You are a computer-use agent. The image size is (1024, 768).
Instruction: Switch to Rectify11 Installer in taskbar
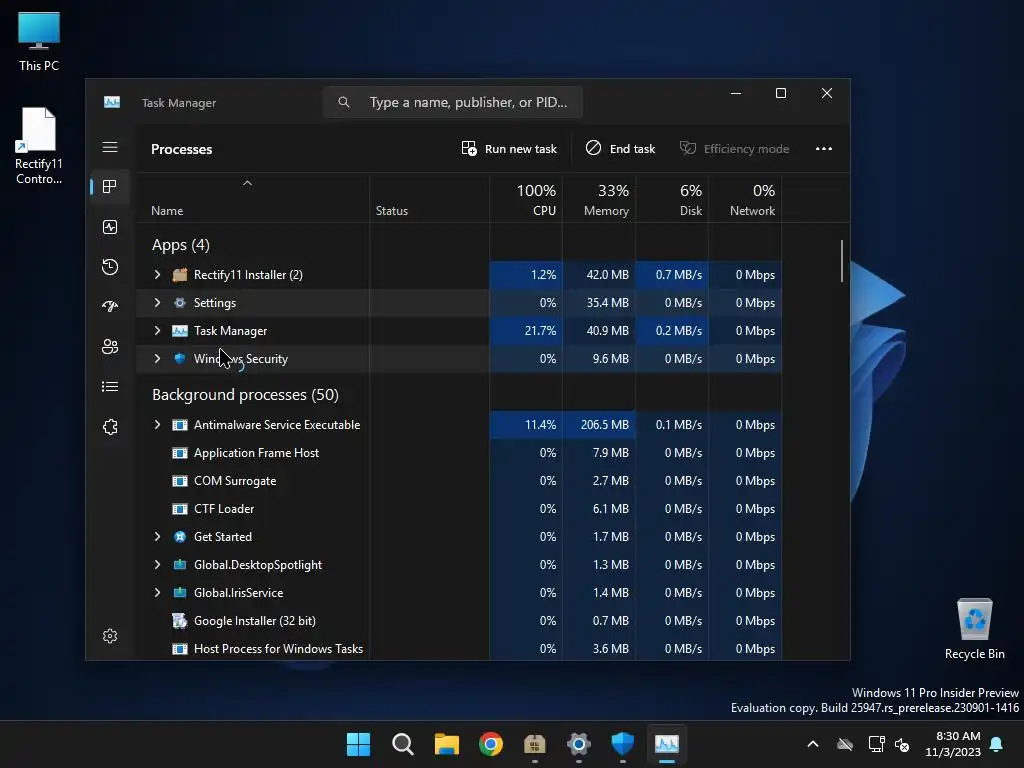534,744
